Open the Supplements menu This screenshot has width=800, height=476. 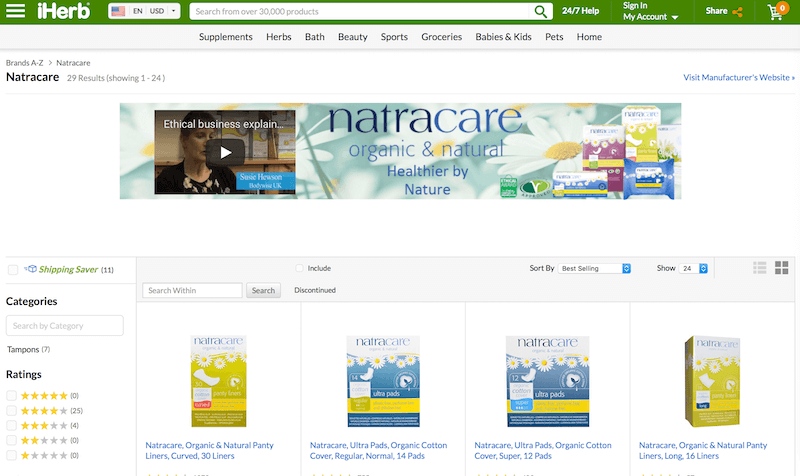tap(226, 37)
